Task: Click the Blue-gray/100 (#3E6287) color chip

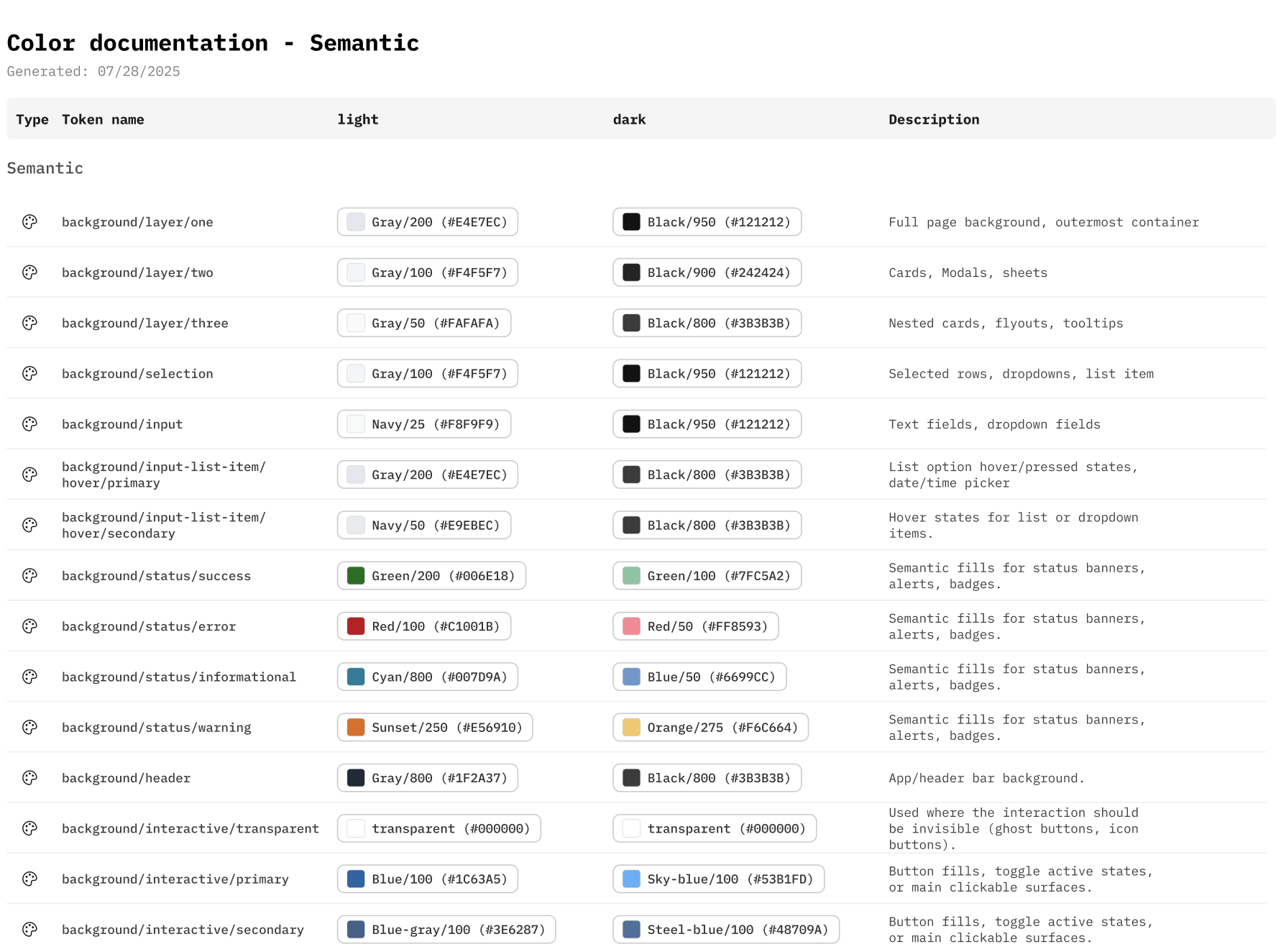Action: [446, 929]
